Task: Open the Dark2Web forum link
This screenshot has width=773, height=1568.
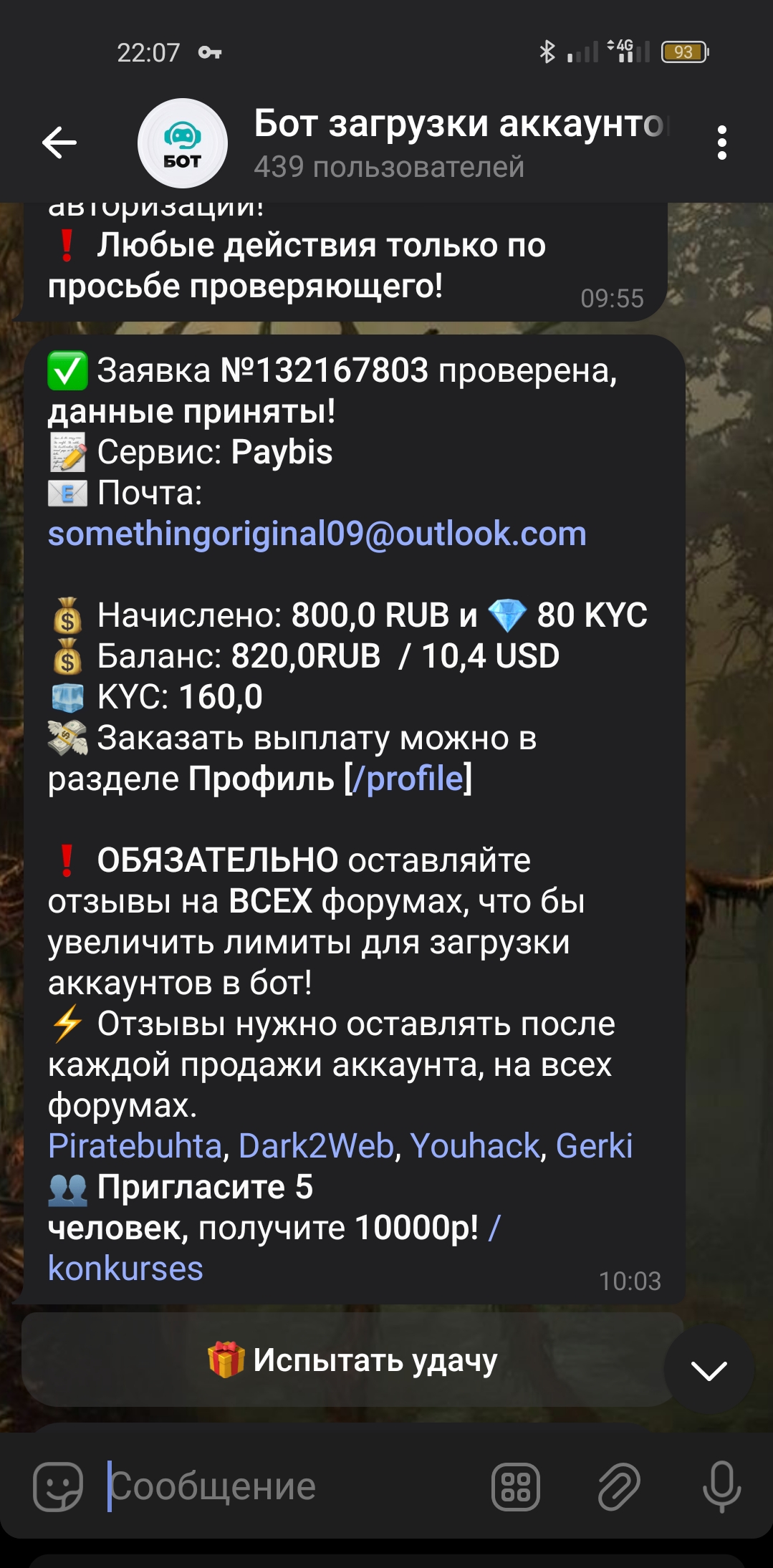Action: click(316, 1146)
